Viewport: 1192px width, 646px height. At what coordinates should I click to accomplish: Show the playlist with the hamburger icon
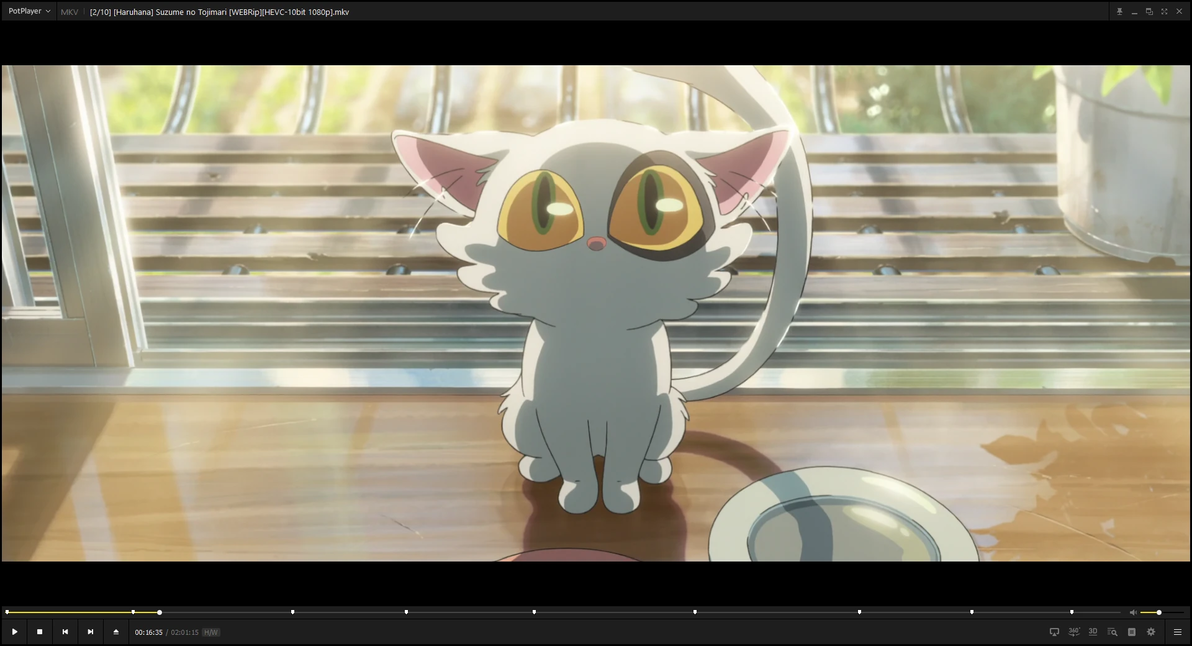click(1178, 632)
